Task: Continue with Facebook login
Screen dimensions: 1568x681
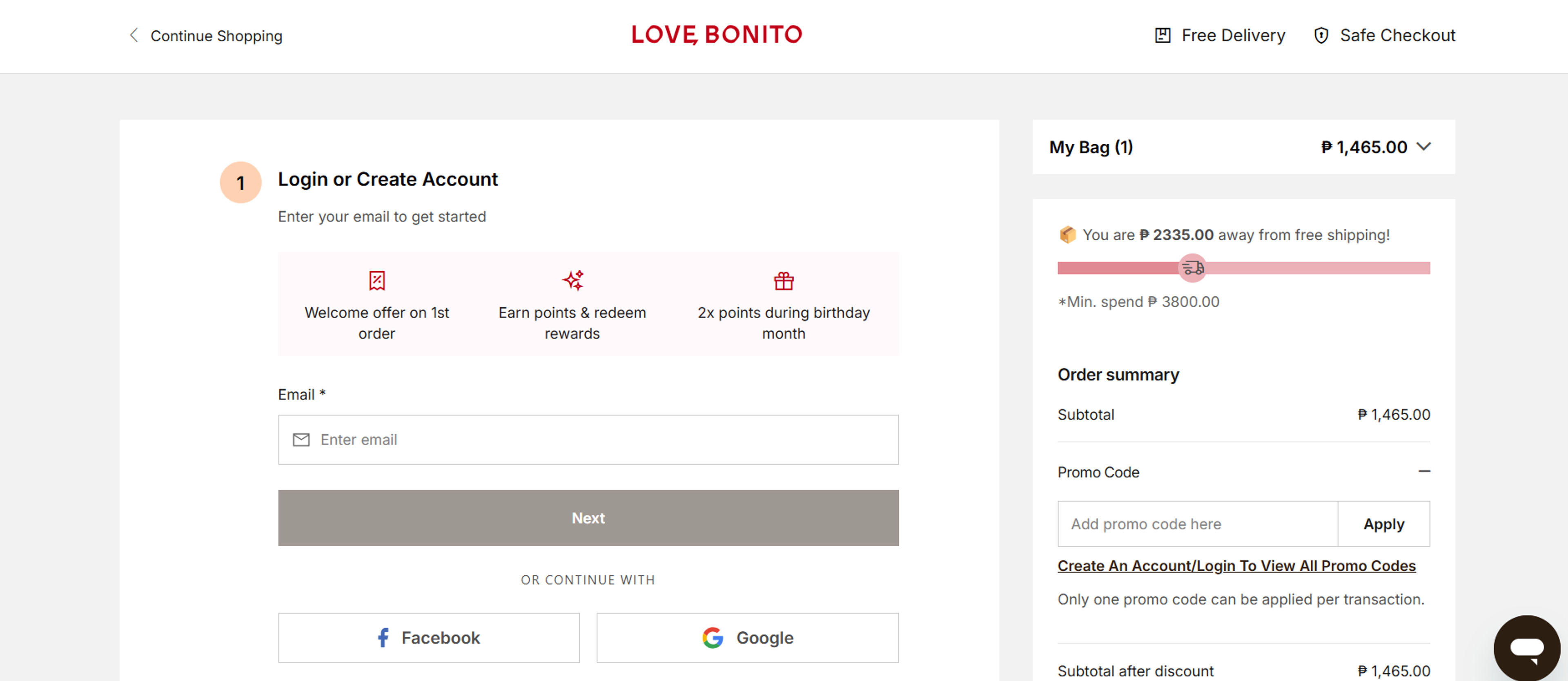Action: (428, 638)
